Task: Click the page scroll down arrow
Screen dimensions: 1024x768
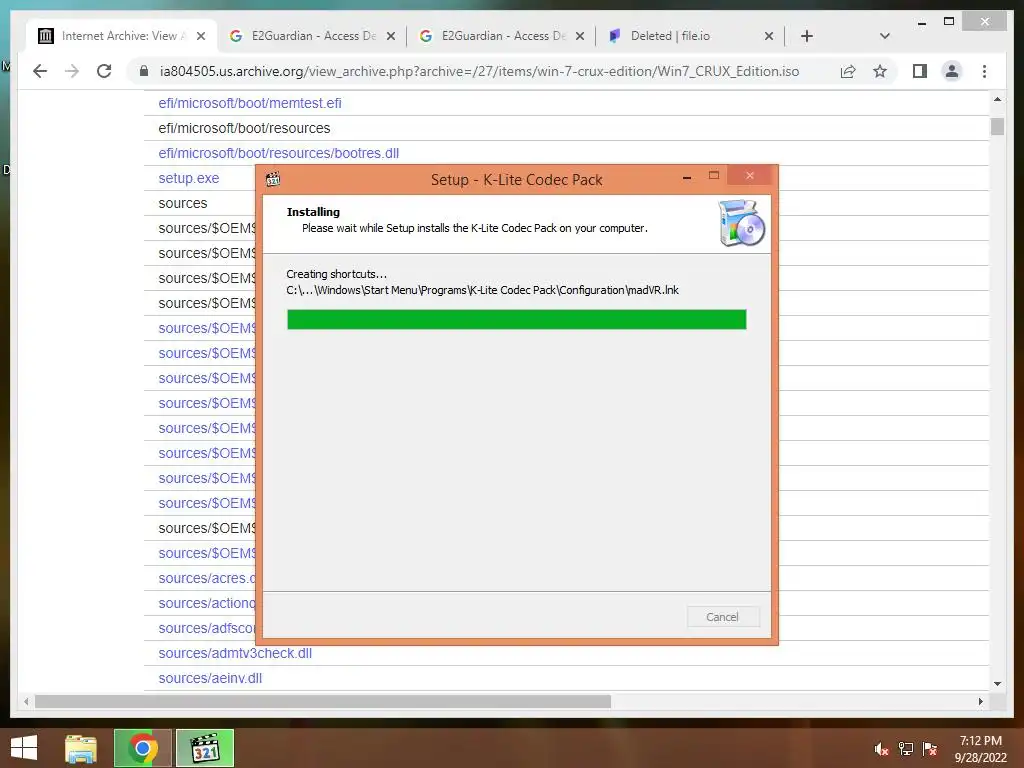Action: pos(997,684)
